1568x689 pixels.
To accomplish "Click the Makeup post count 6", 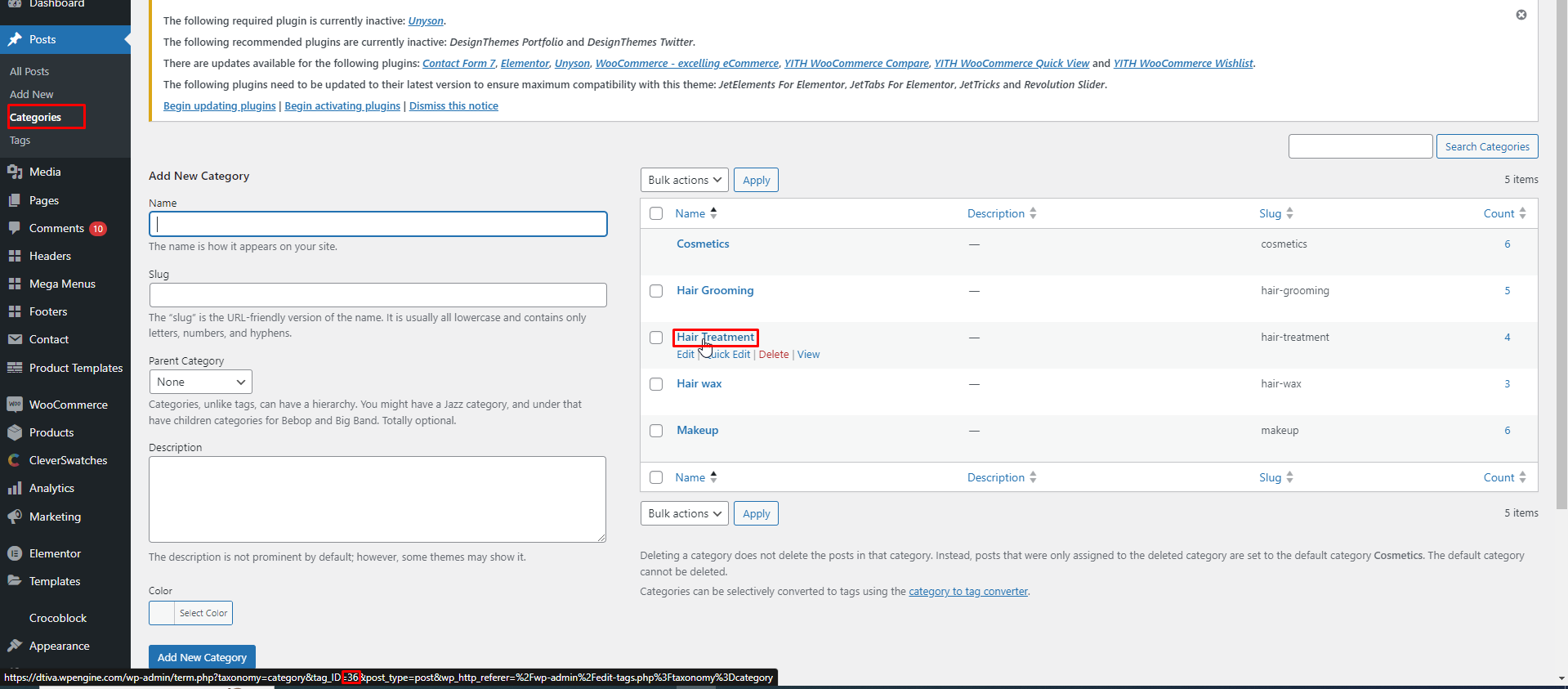I will 1508,430.
